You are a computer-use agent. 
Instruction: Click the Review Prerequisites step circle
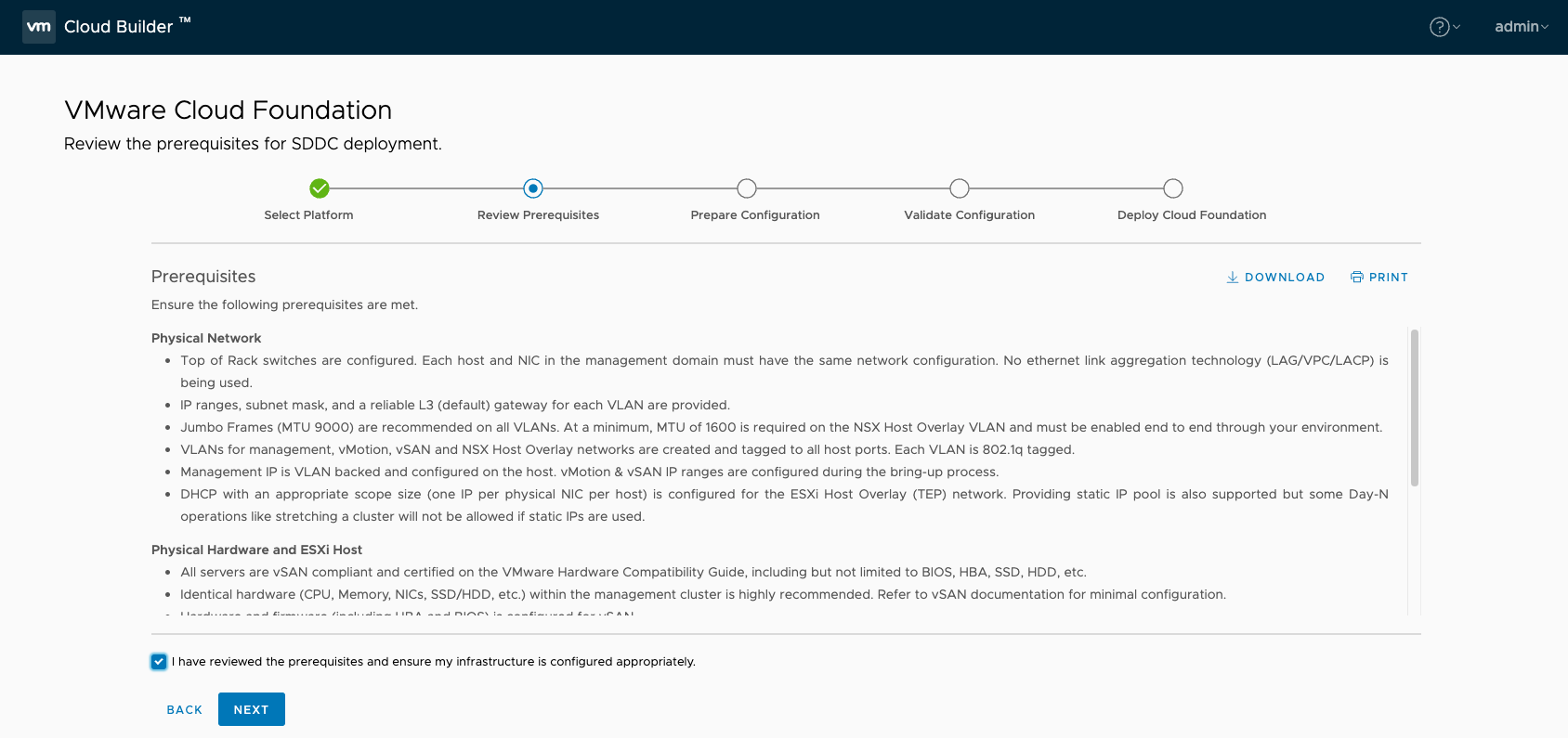(x=533, y=188)
